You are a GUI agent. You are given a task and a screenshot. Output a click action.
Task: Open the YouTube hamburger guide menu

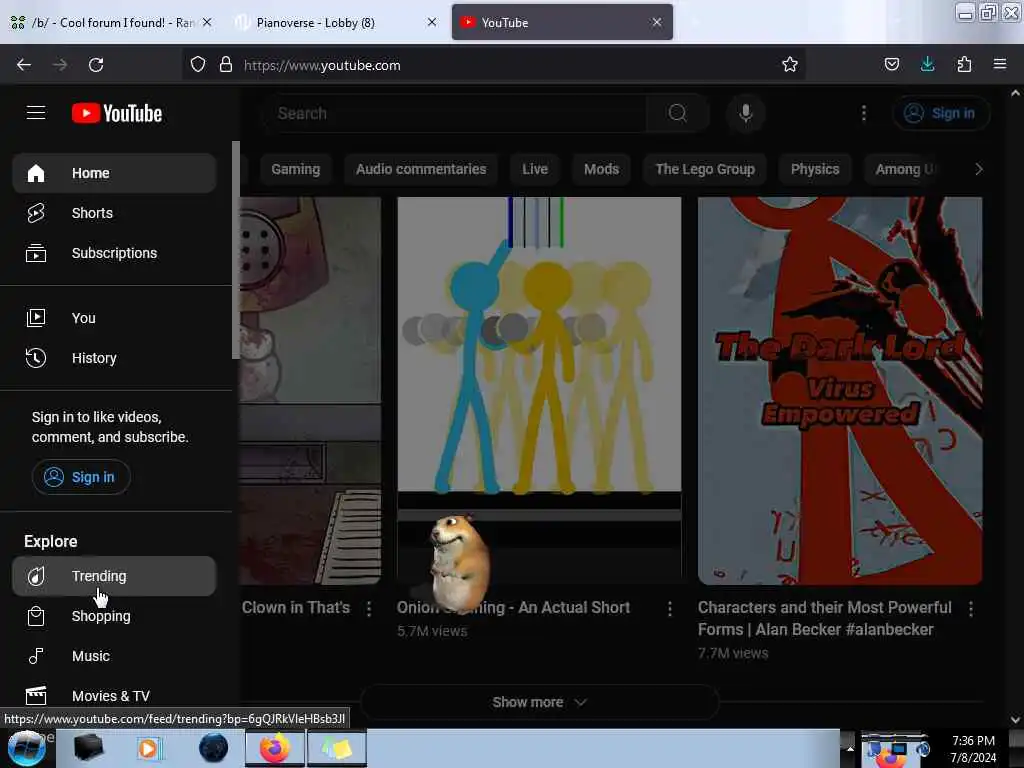[x=36, y=113]
